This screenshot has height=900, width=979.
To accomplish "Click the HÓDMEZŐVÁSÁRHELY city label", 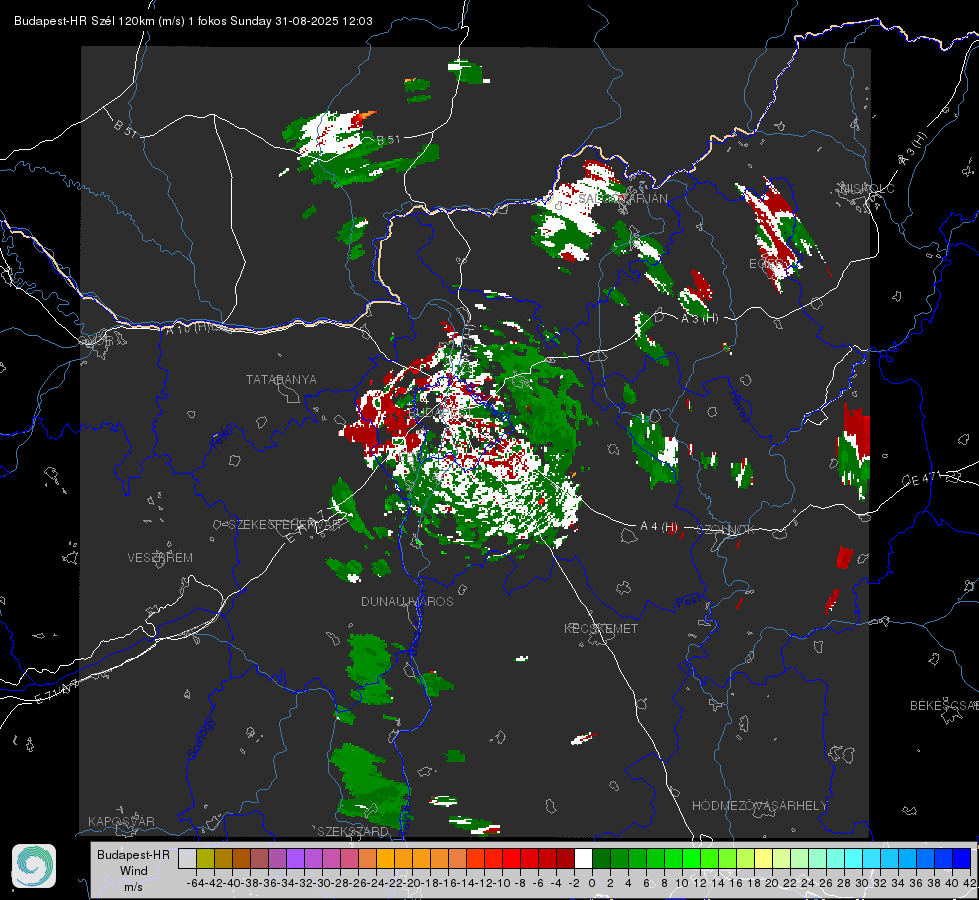I will tap(759, 806).
